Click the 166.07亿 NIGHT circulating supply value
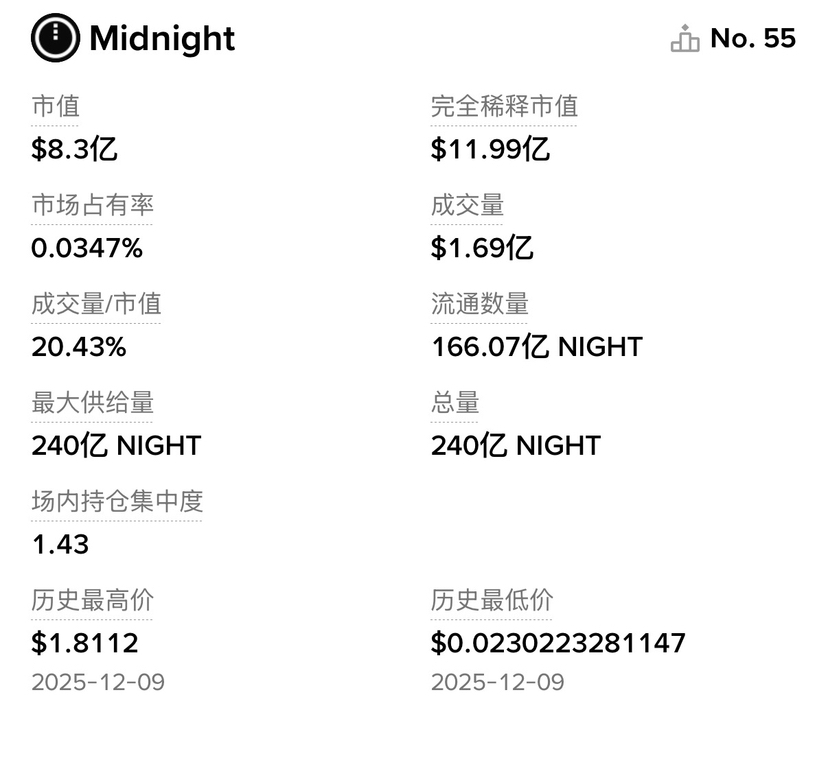 [536, 347]
